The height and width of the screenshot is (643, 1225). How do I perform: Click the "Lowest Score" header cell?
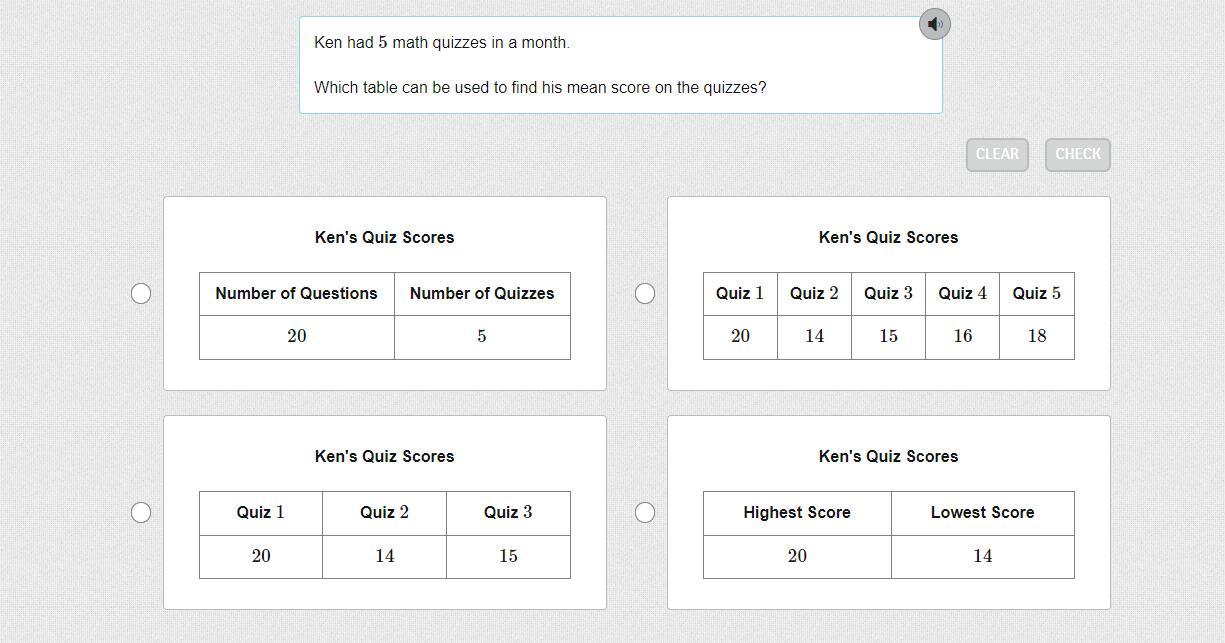tap(982, 512)
